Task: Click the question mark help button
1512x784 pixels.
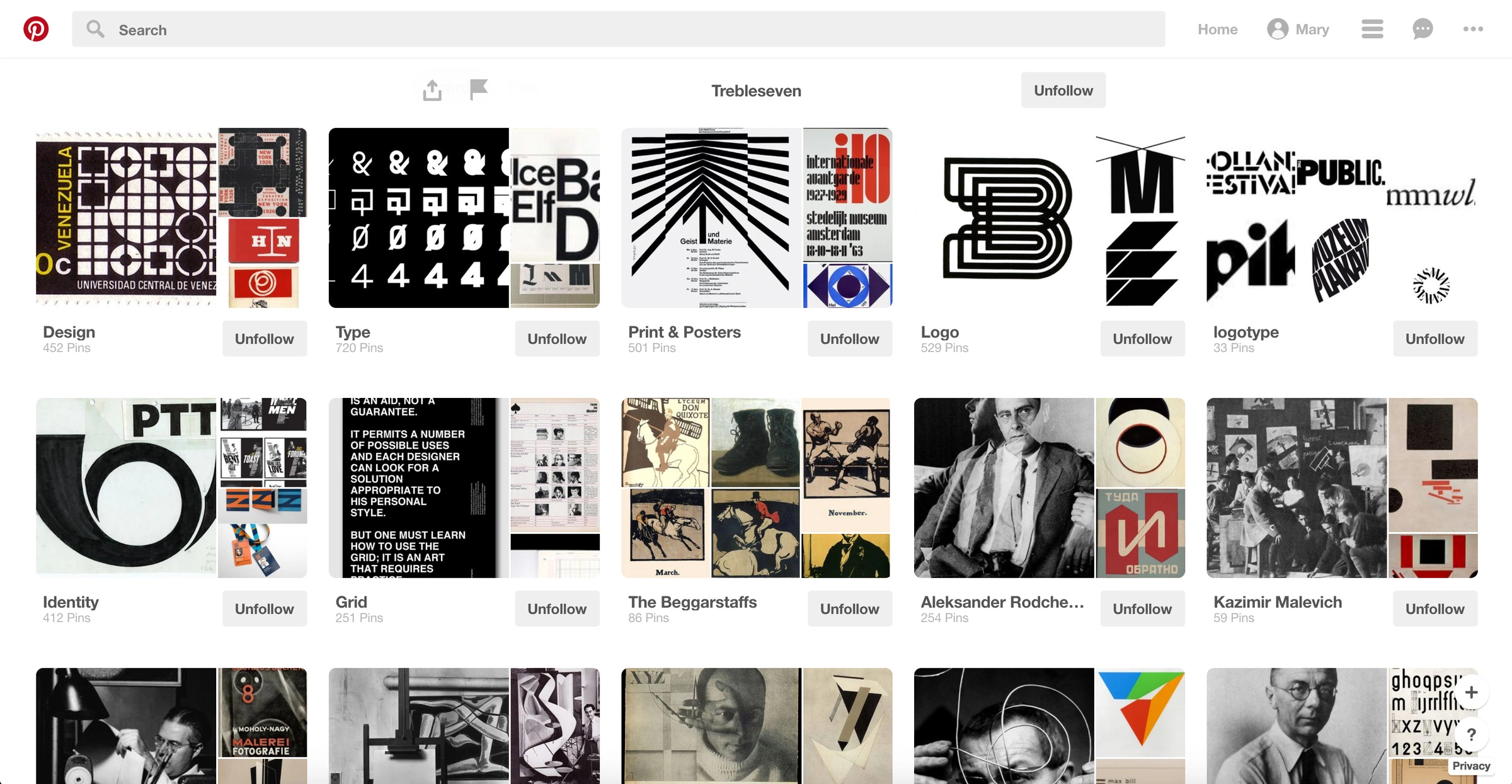Action: point(1471,734)
